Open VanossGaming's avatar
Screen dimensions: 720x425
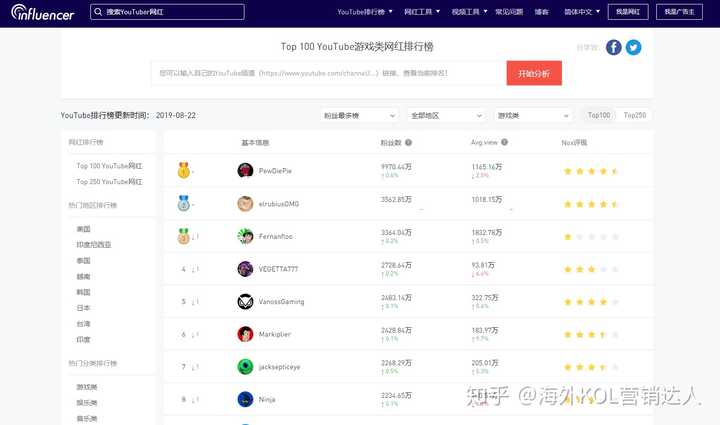tap(245, 302)
